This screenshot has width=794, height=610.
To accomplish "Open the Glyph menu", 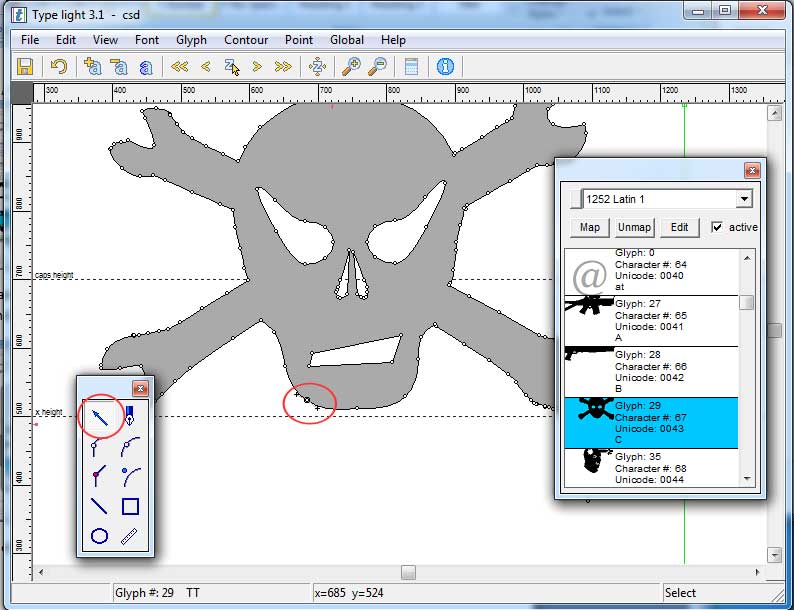I will pos(191,40).
